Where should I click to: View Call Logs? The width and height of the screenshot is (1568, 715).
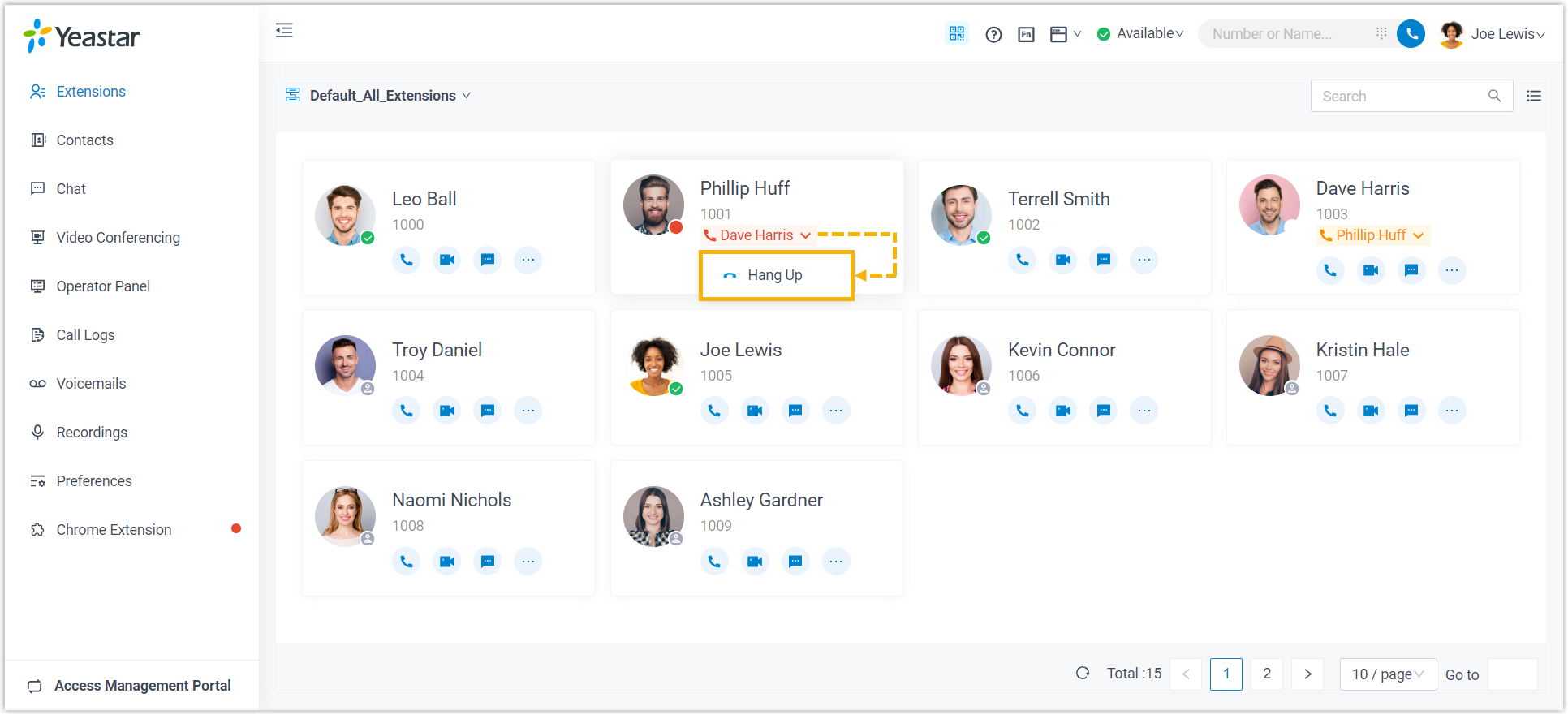[85, 335]
